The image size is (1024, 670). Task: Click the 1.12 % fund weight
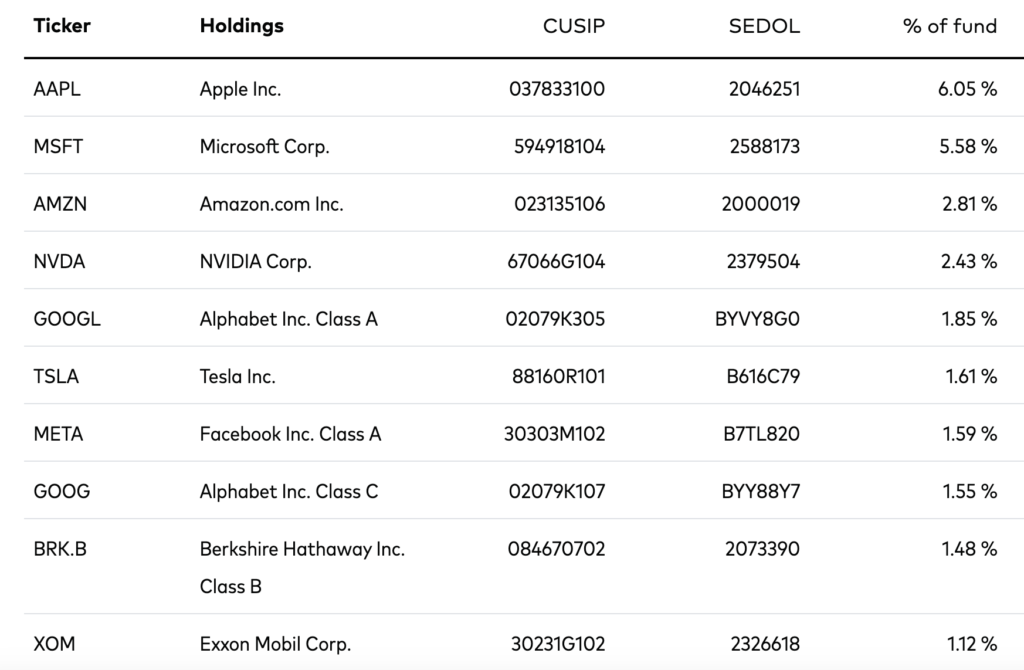click(x=969, y=644)
